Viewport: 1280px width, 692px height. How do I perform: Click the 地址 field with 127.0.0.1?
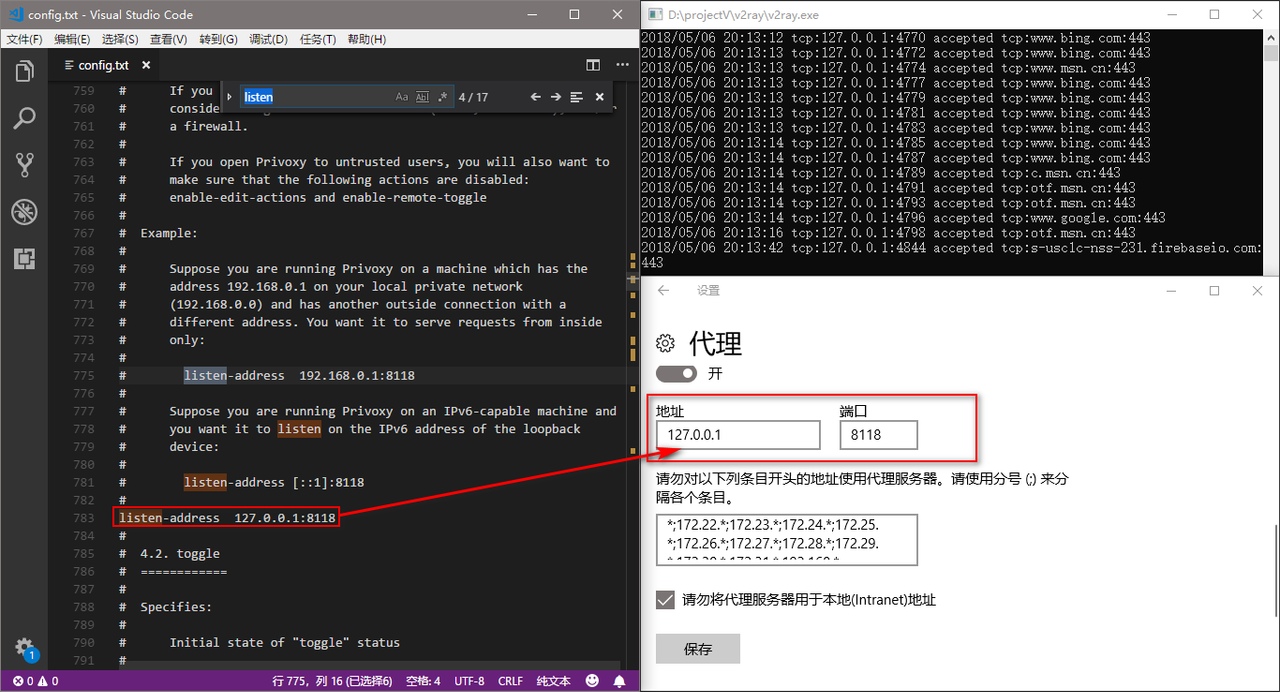pos(738,435)
